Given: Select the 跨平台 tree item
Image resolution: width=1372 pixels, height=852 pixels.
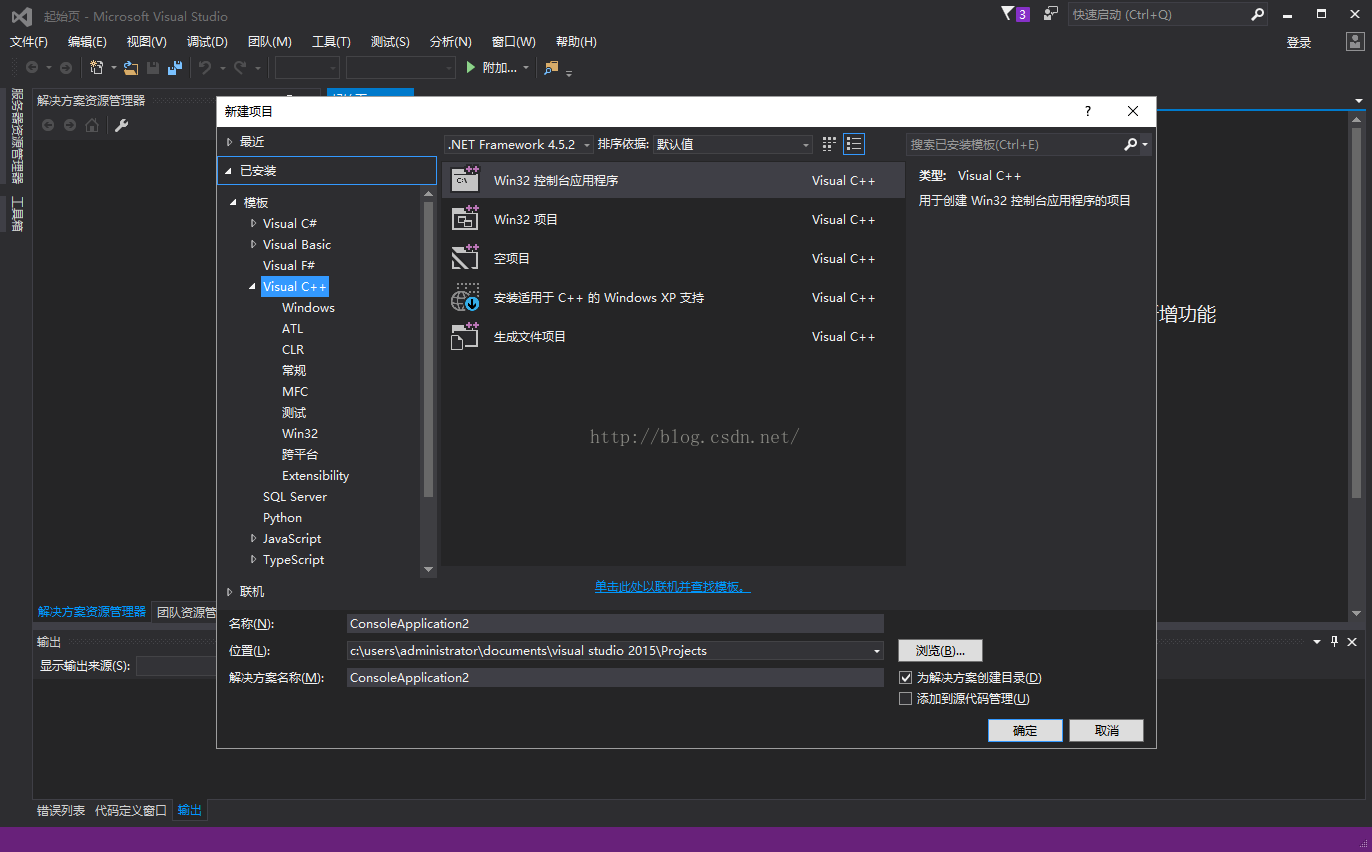Looking at the screenshot, I should (300, 455).
